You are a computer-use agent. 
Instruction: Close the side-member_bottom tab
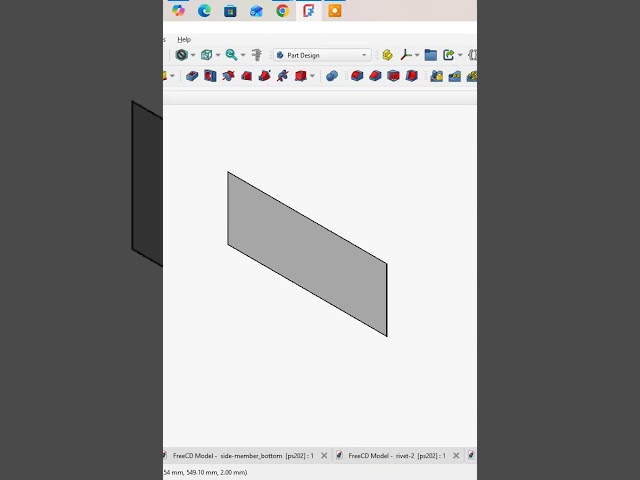coord(324,456)
